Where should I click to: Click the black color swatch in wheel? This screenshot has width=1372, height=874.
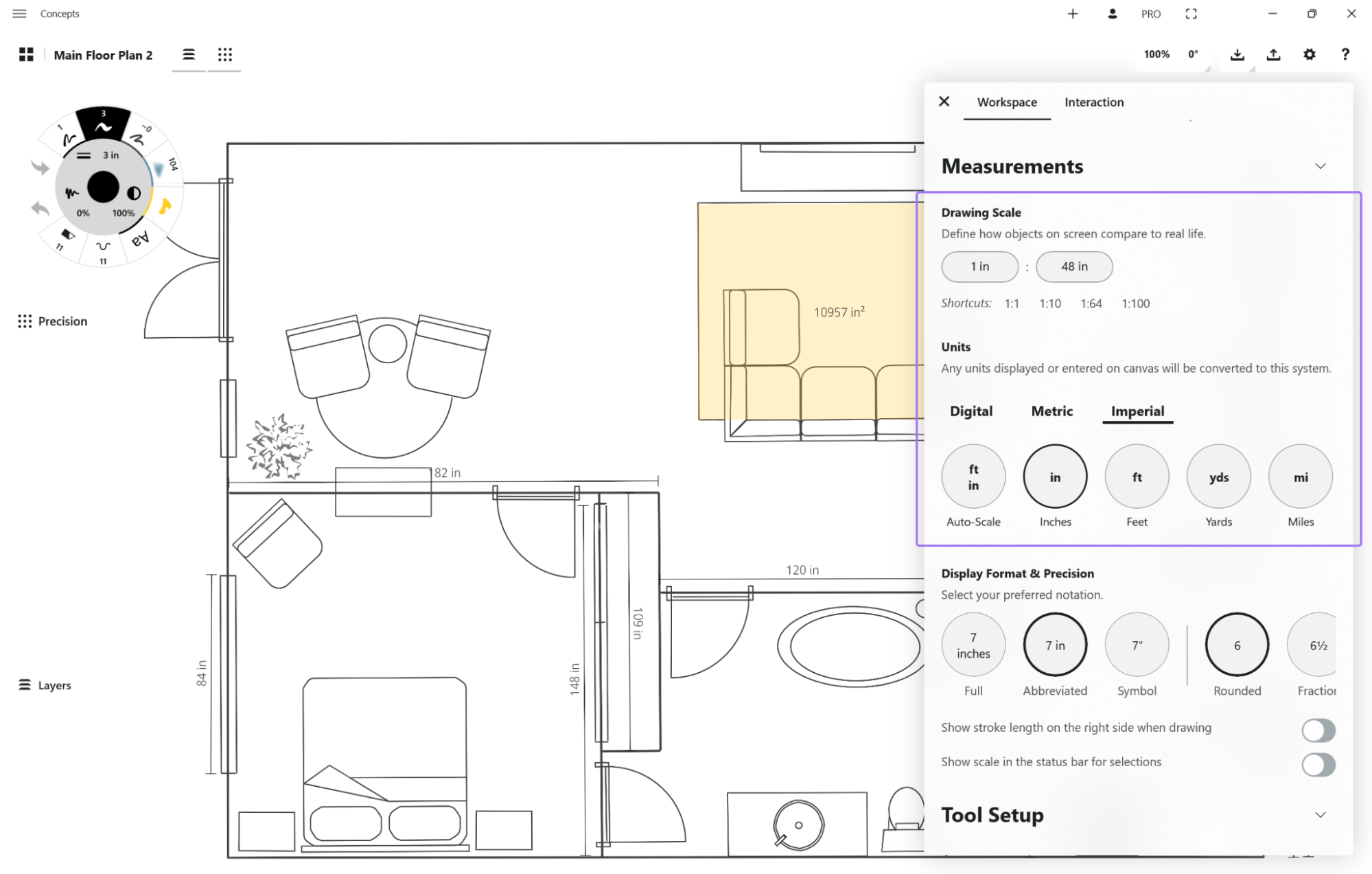[x=103, y=187]
